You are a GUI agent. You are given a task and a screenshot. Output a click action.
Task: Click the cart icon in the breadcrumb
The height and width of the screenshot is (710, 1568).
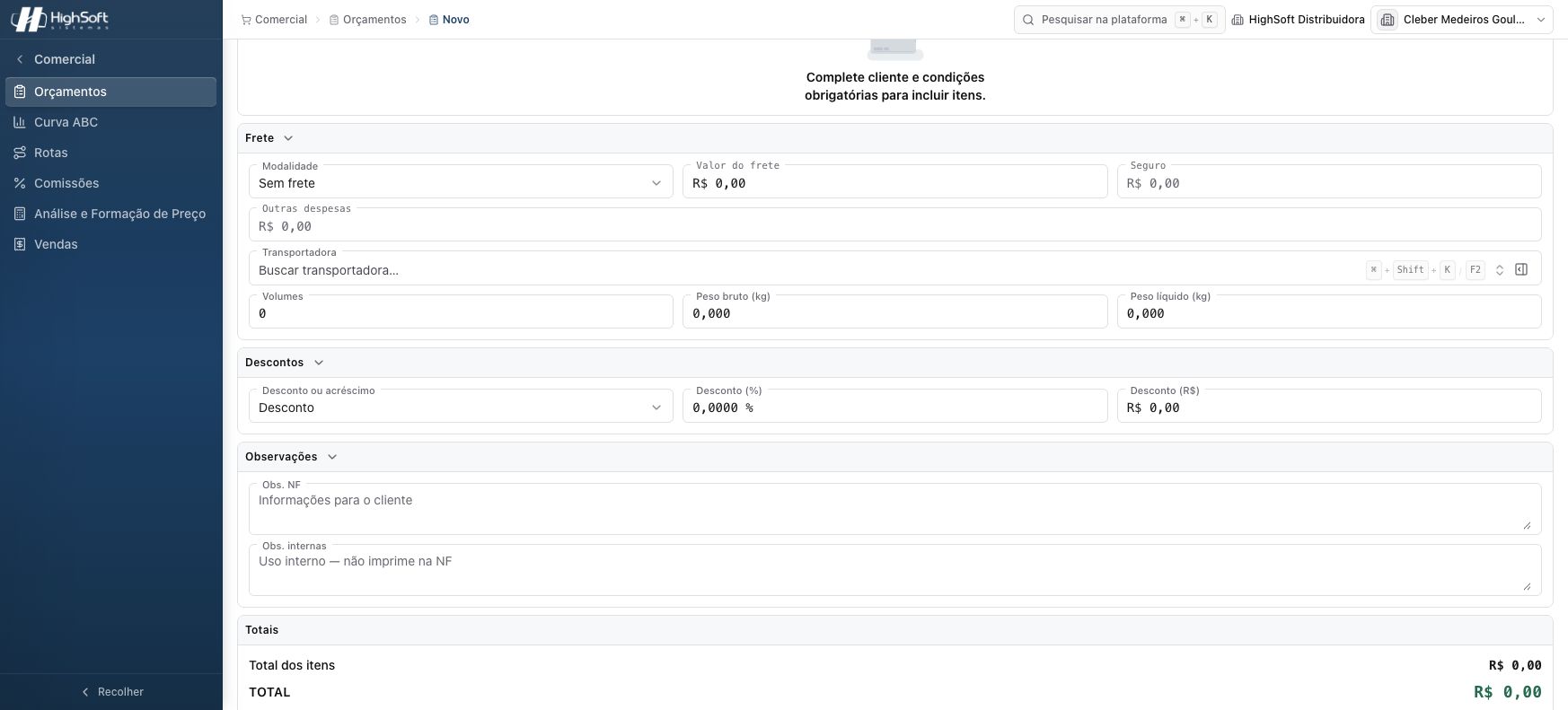[x=246, y=20]
